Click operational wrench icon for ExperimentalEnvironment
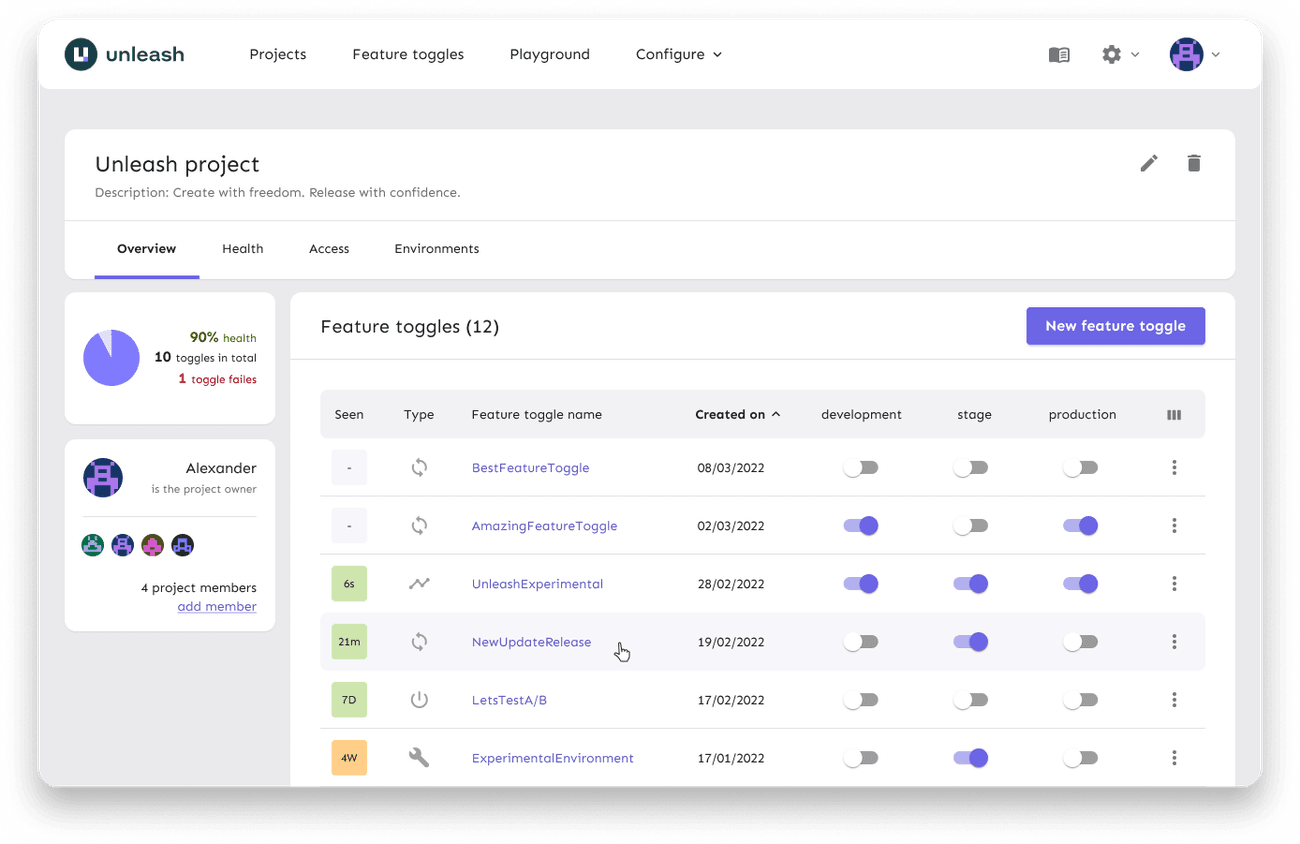The height and width of the screenshot is (844, 1300). 419,758
